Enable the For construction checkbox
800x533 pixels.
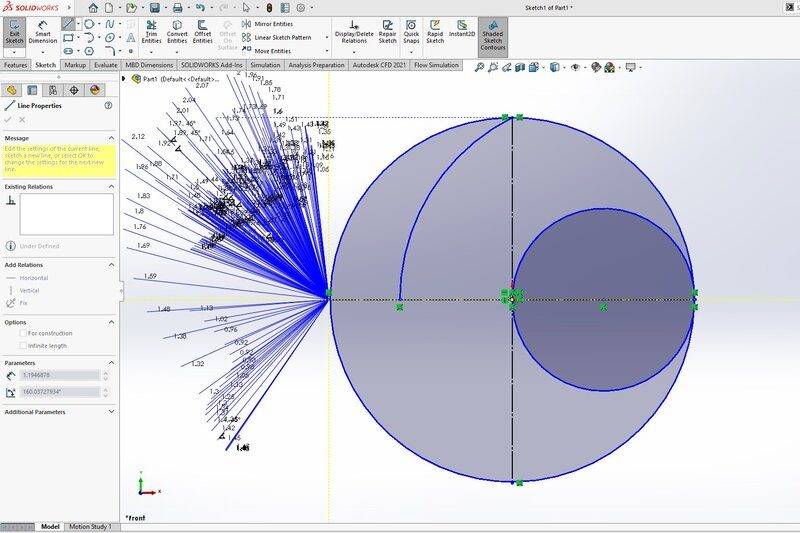[24, 333]
